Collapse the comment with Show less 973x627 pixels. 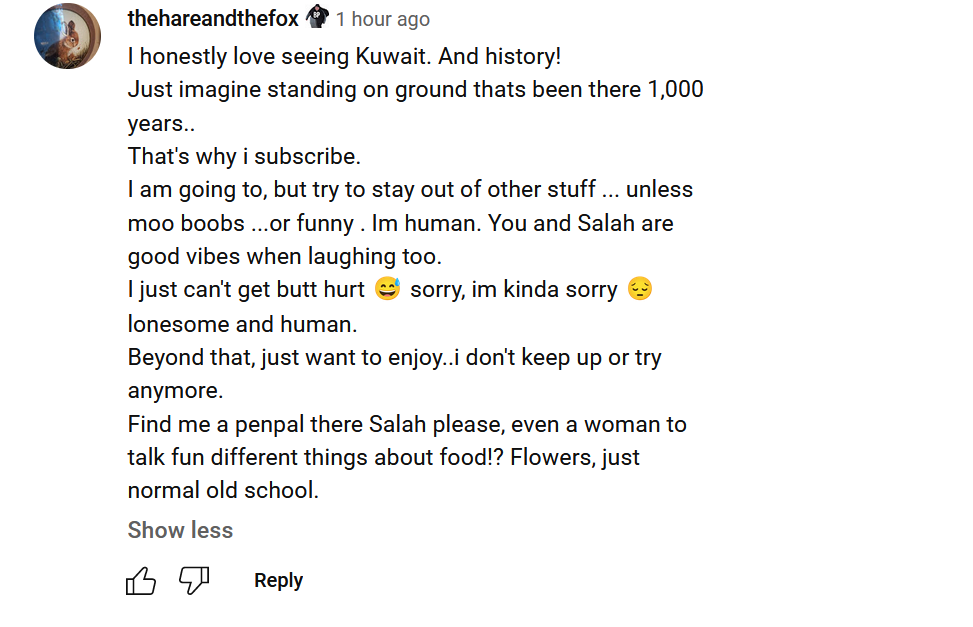pos(181,530)
